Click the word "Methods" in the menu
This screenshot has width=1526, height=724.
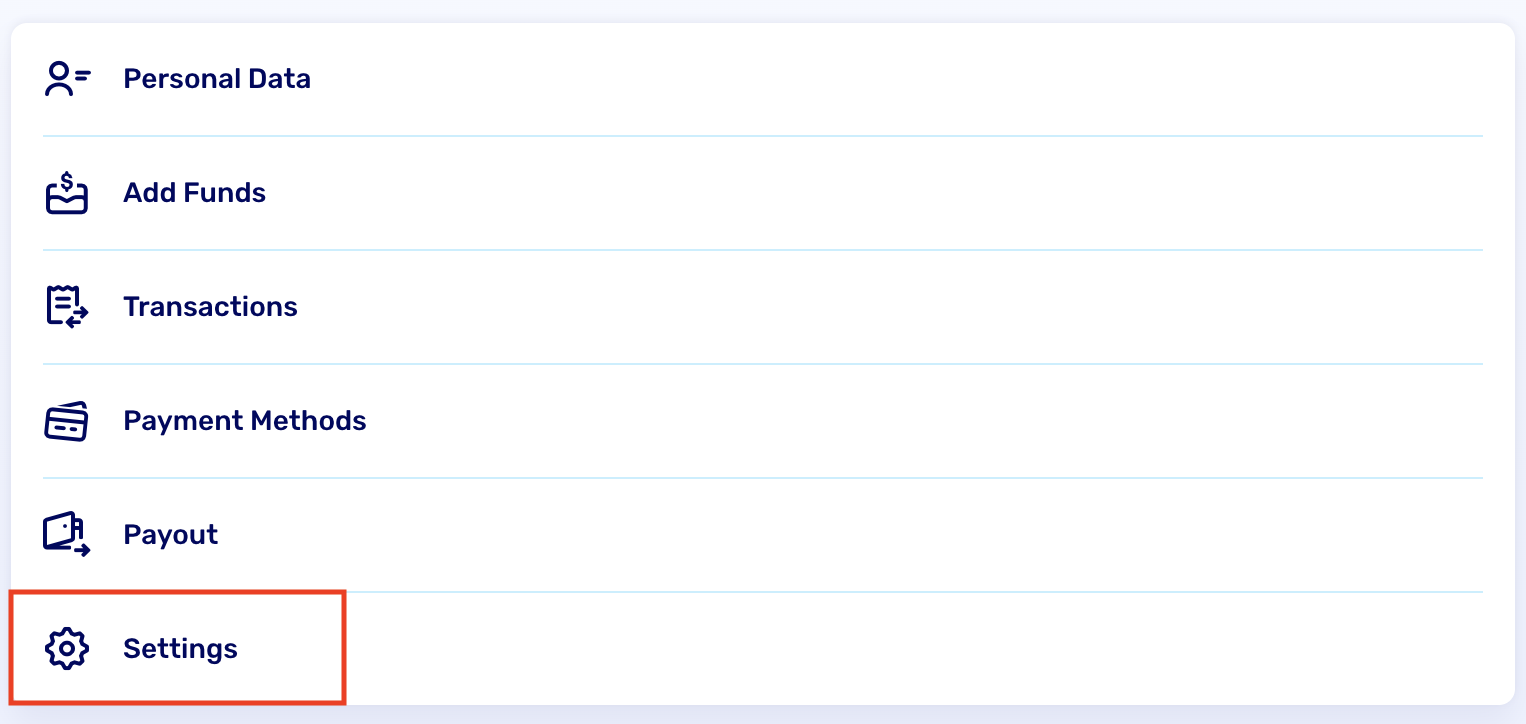coord(308,421)
